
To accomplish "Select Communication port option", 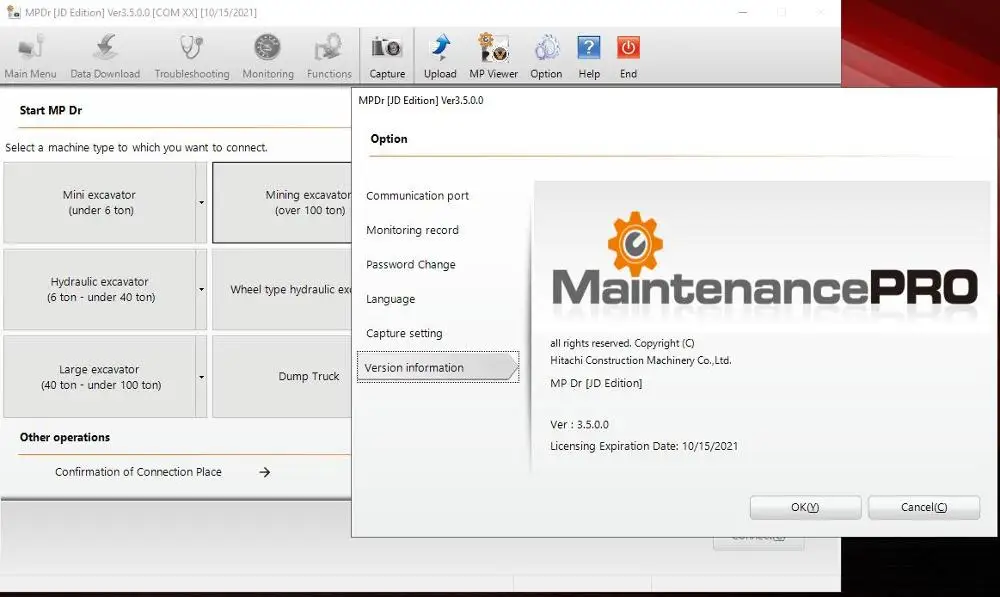I will click(x=417, y=196).
